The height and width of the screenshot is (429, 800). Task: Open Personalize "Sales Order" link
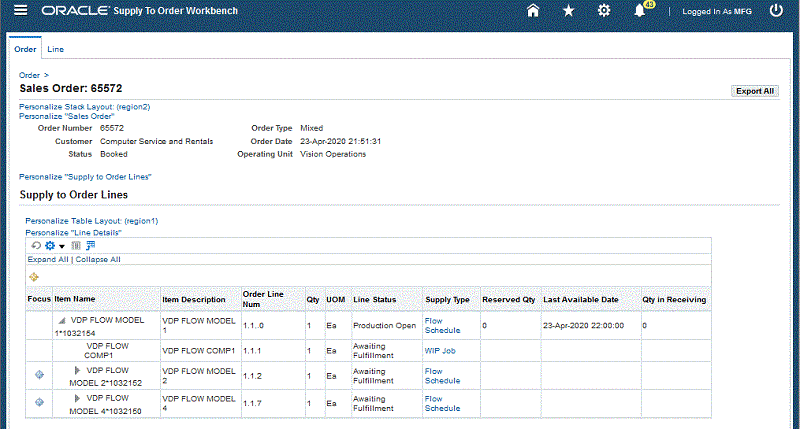pyautogui.click(x=67, y=116)
